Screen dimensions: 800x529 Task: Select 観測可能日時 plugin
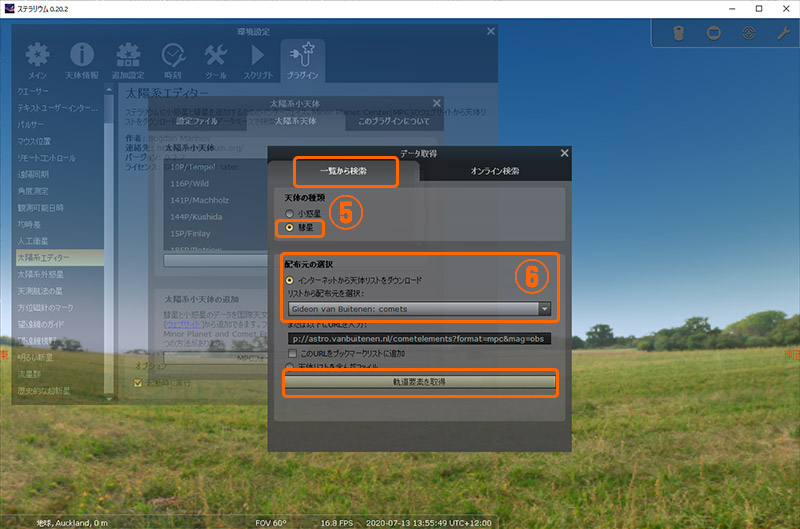pyautogui.click(x=59, y=208)
